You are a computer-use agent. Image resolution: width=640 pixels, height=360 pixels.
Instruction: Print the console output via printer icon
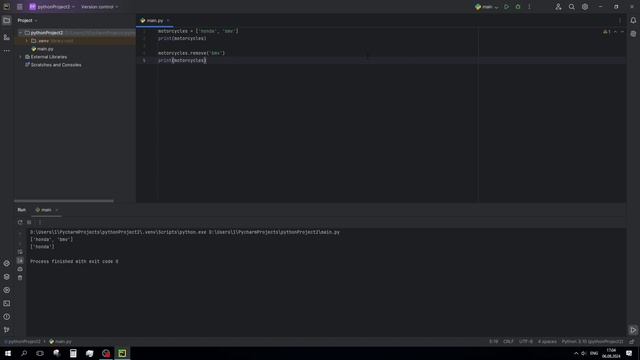[20, 269]
